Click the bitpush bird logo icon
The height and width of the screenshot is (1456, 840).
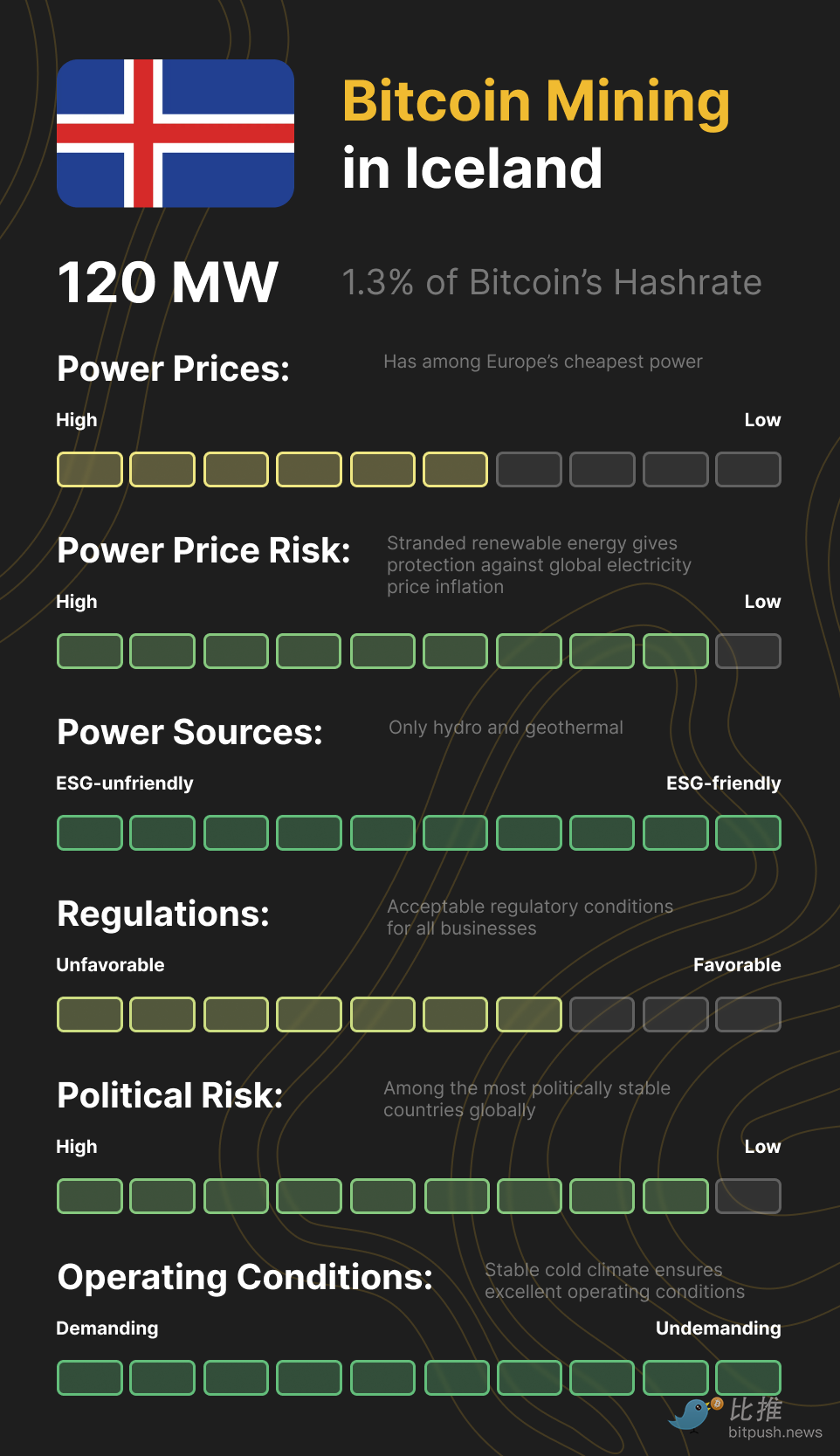[x=693, y=1414]
